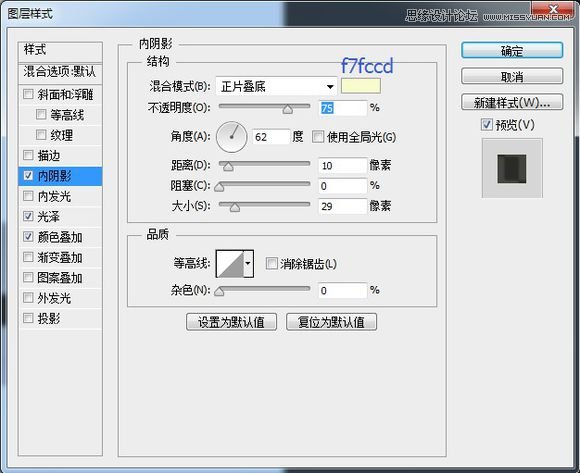Image resolution: width=580 pixels, height=473 pixels.
Task: Uncheck the 光泽 checkbox
Action: point(28,216)
